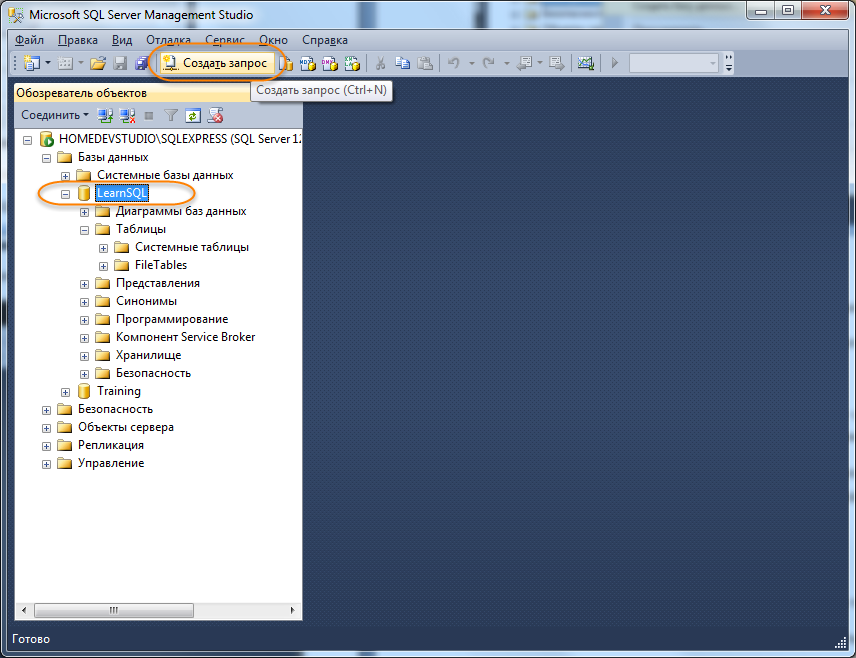Click the Delete script icon in Object Explorer
Image resolution: width=856 pixels, height=658 pixels.
click(215, 115)
